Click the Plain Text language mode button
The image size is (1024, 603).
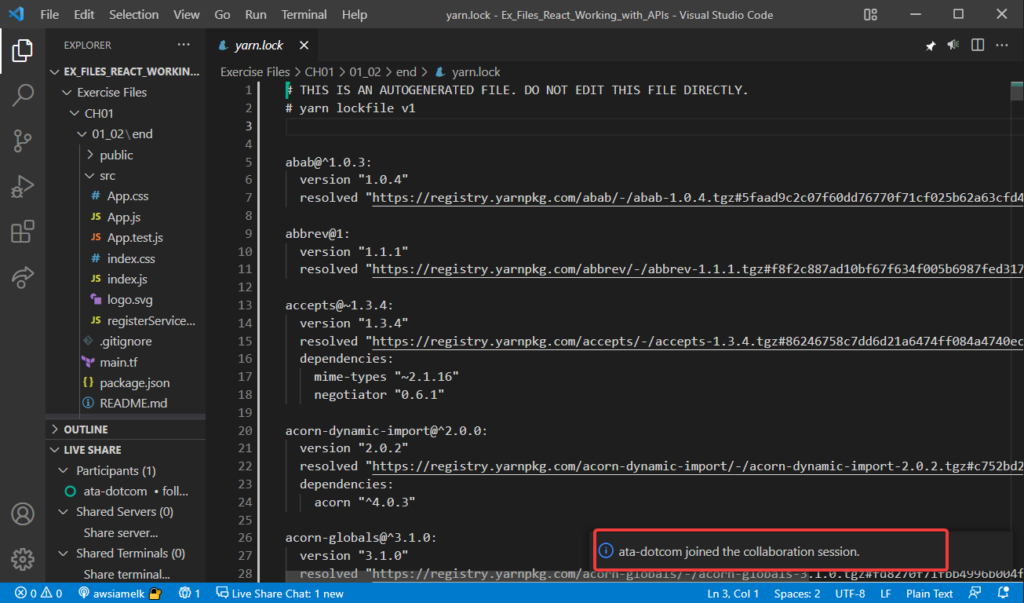click(x=929, y=593)
